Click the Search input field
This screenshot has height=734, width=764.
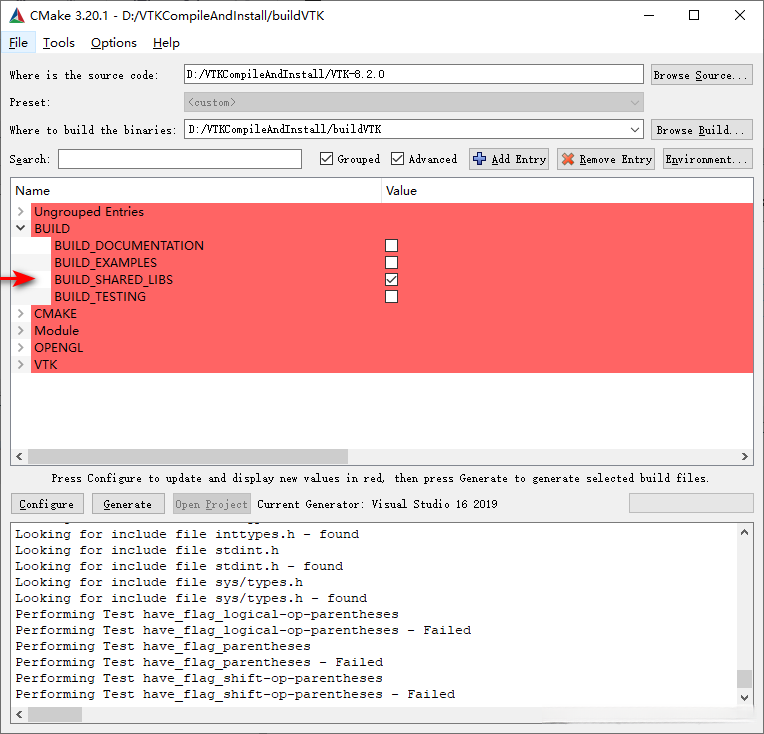coord(180,159)
